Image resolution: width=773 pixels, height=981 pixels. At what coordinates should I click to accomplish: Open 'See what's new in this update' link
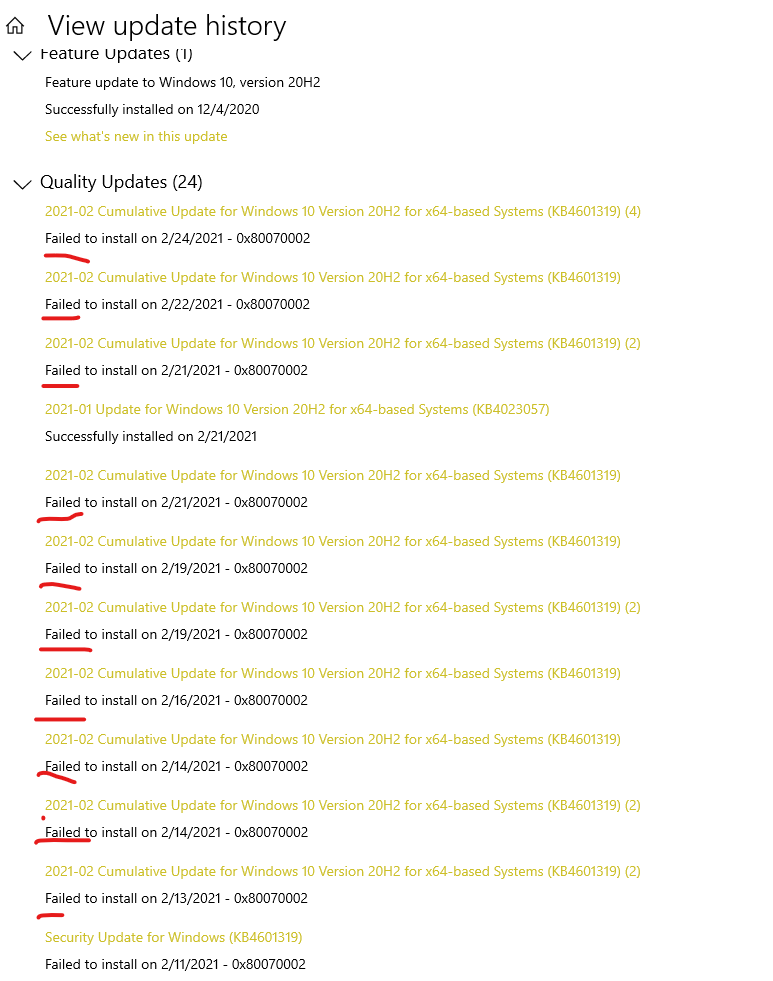[x=136, y=136]
